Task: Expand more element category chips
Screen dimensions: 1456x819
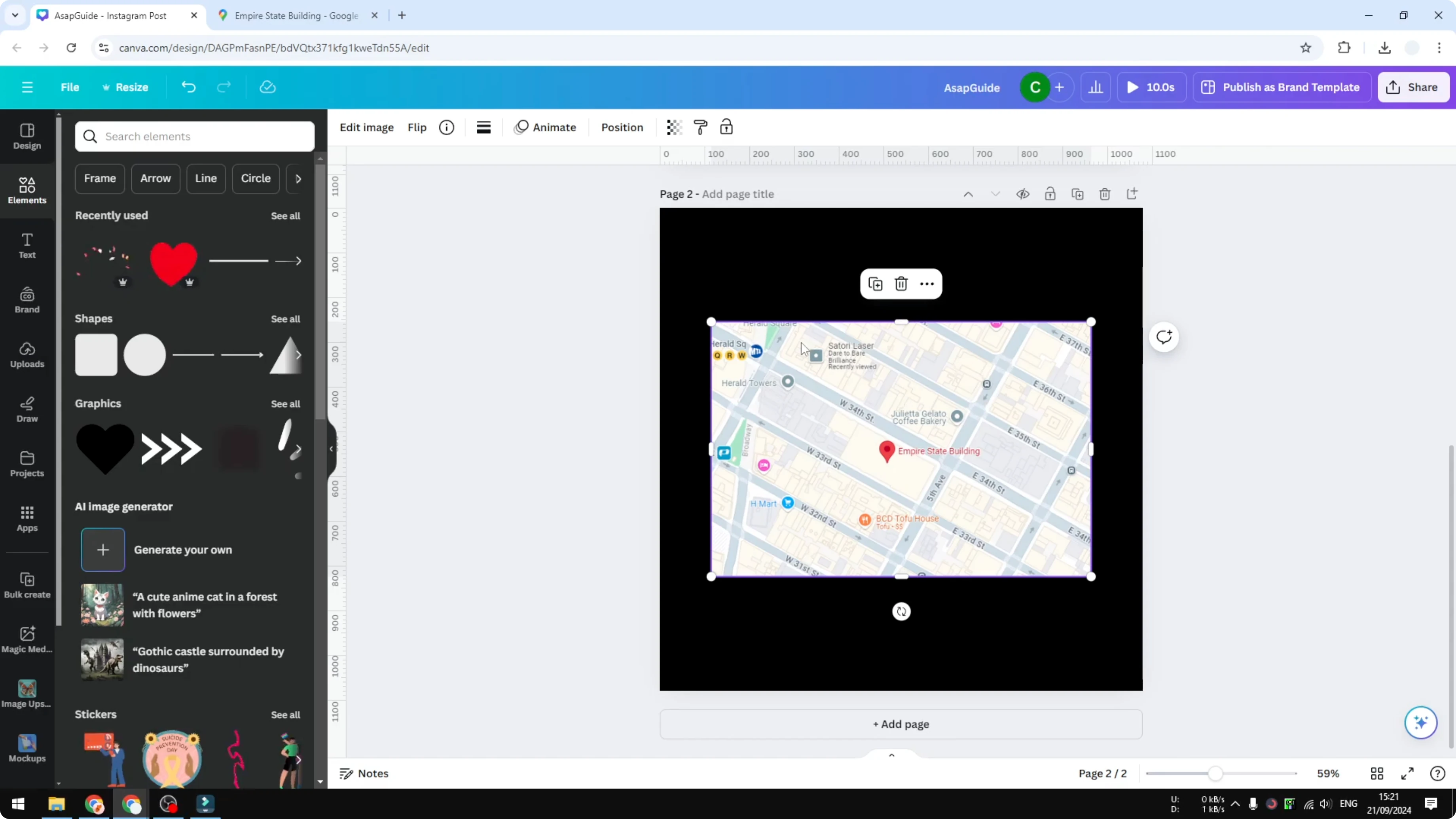Action: 298,178
